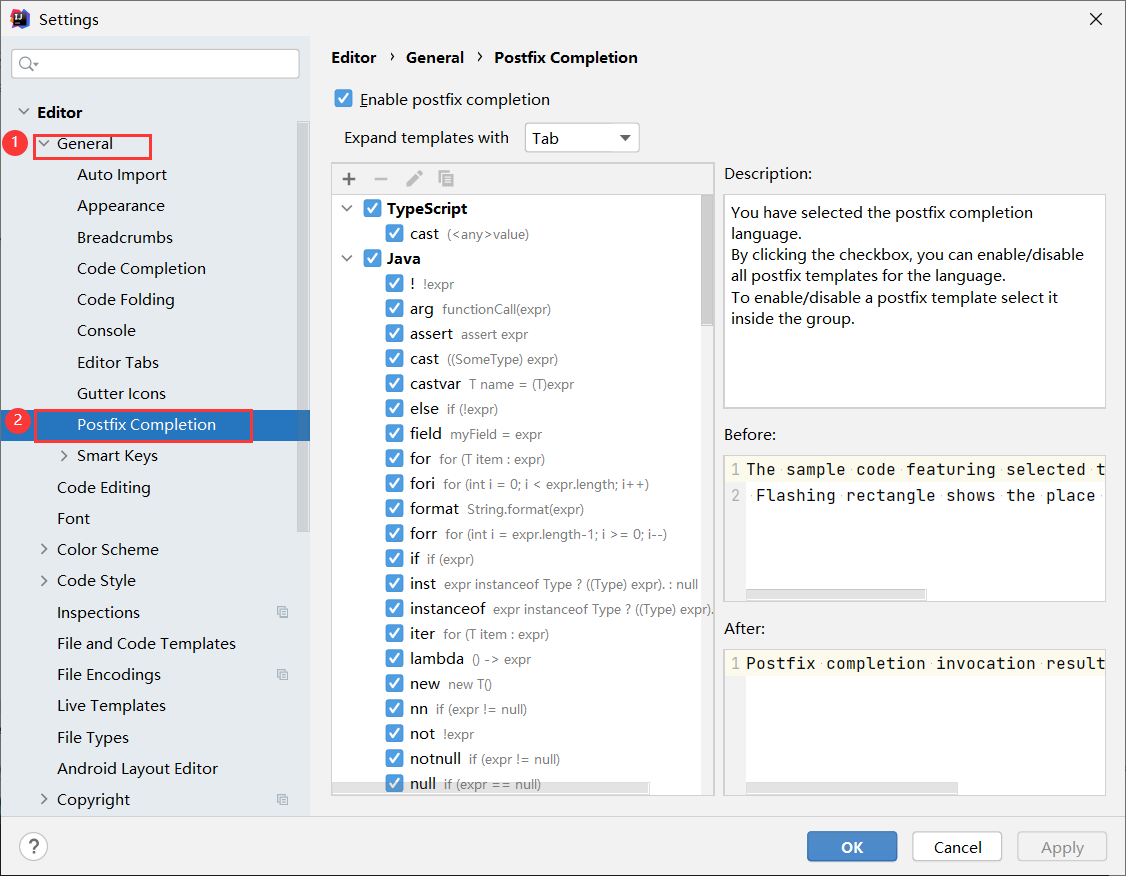
Task: Click the OK button
Action: pyautogui.click(x=852, y=847)
